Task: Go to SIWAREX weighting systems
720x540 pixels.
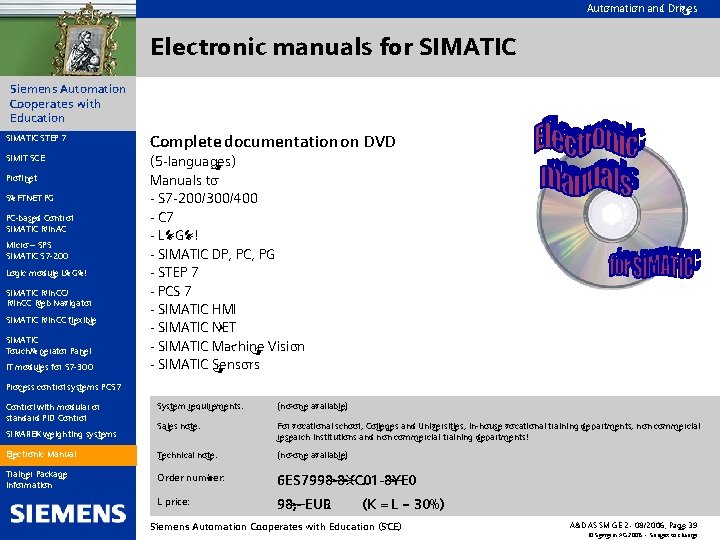Action: (61, 434)
